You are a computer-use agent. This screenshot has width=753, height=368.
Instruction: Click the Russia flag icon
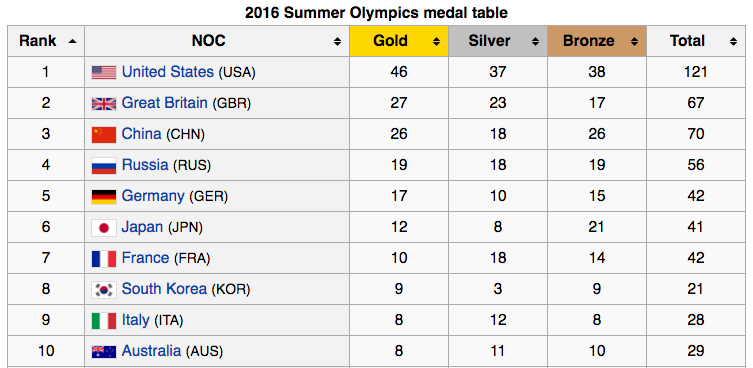pyautogui.click(x=104, y=166)
